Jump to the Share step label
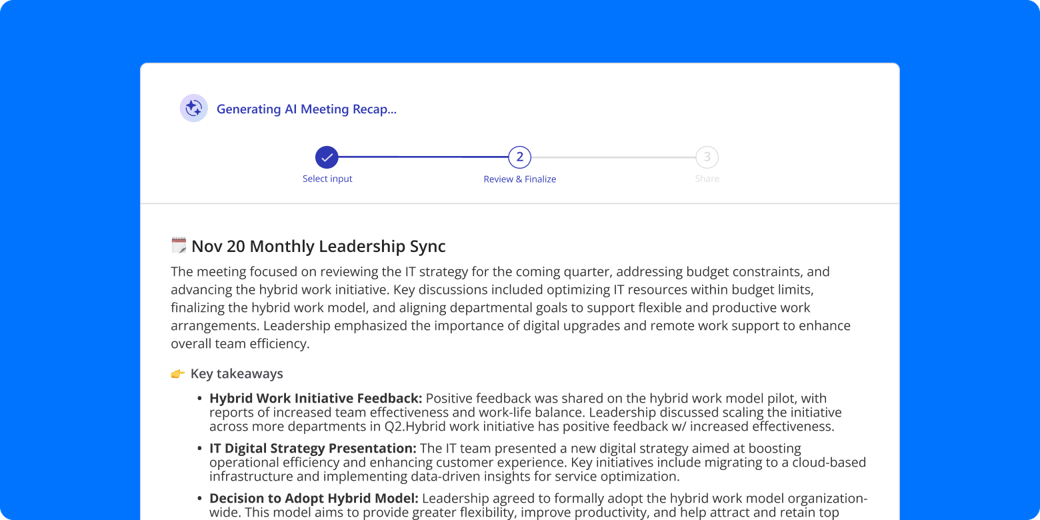 pos(707,179)
